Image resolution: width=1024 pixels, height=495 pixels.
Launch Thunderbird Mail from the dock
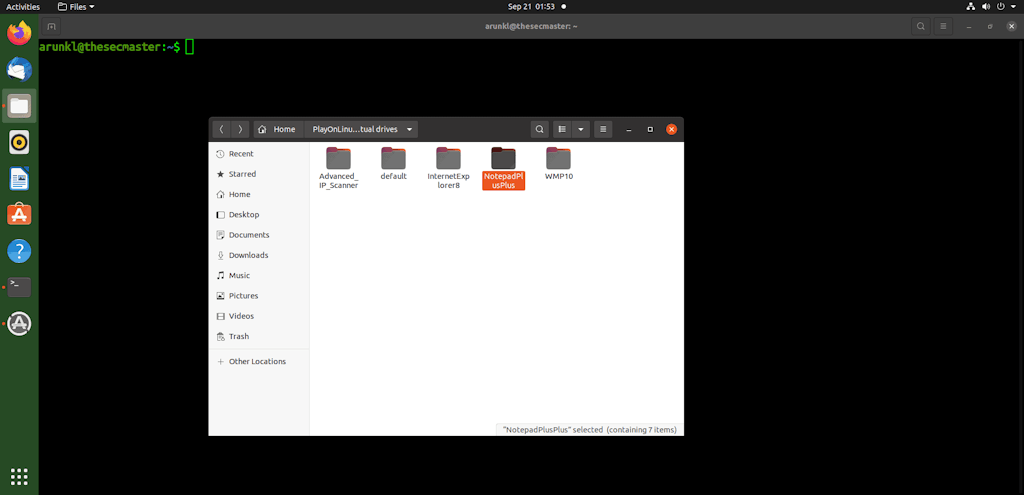(20, 69)
